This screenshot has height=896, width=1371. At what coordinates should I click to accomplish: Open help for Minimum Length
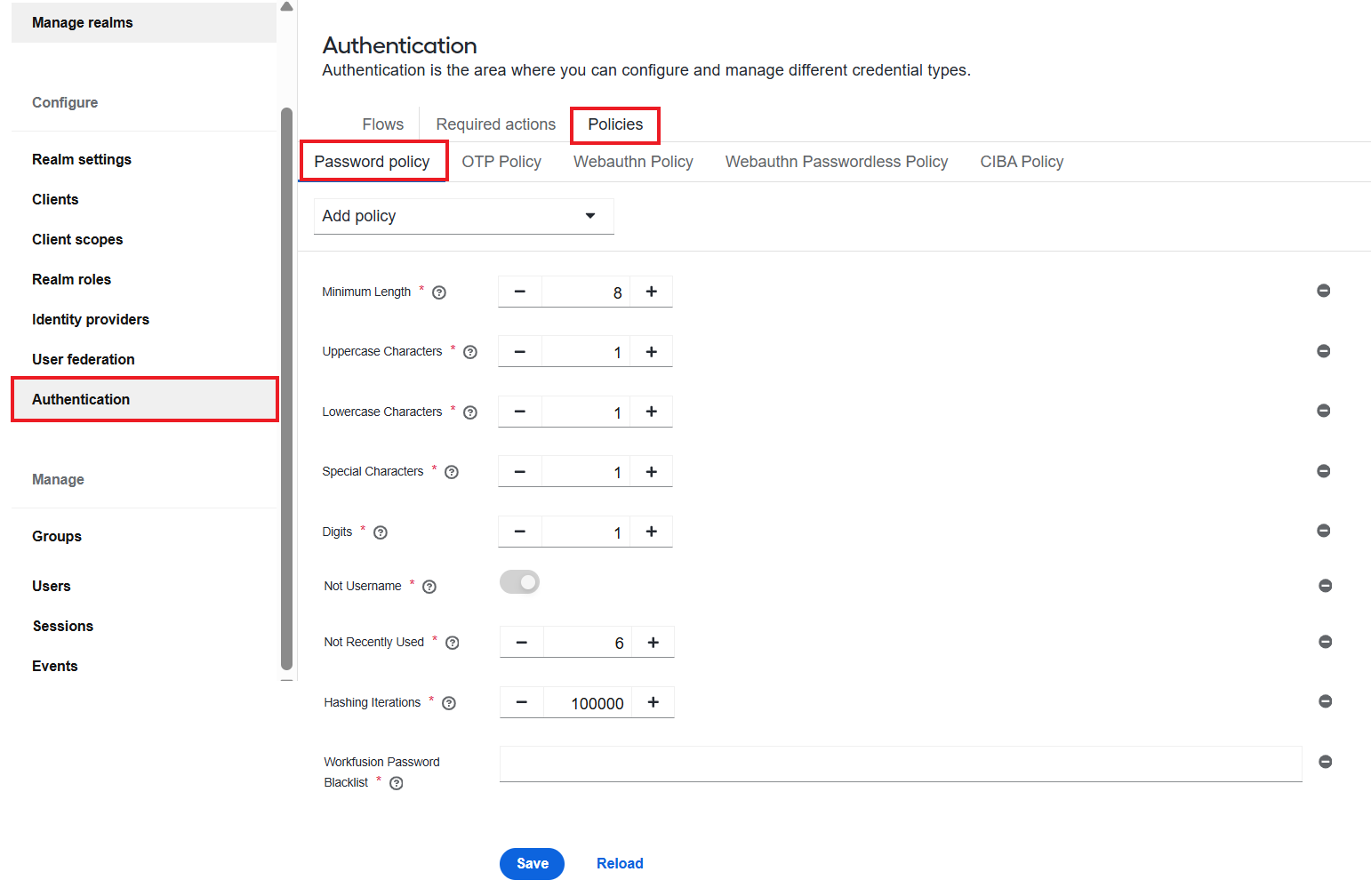click(438, 292)
